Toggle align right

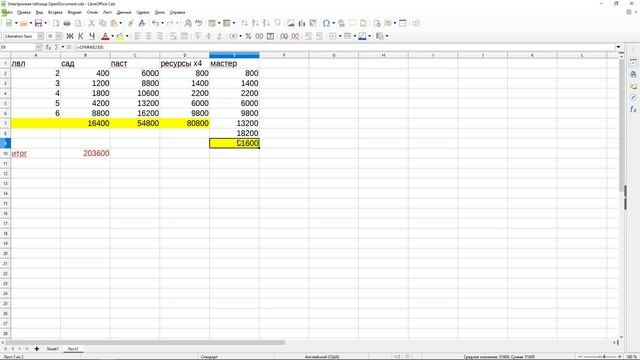[x=160, y=36]
